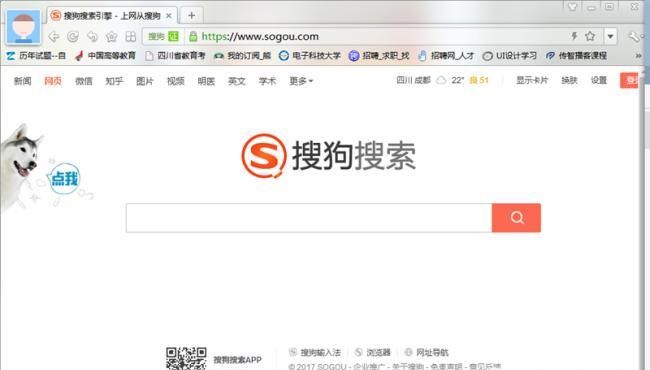
Task: Open bookmark 电子科技大学
Action: tap(310, 56)
